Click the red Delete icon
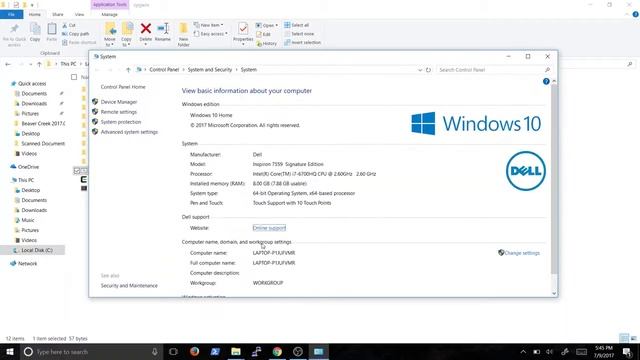 pos(146,29)
